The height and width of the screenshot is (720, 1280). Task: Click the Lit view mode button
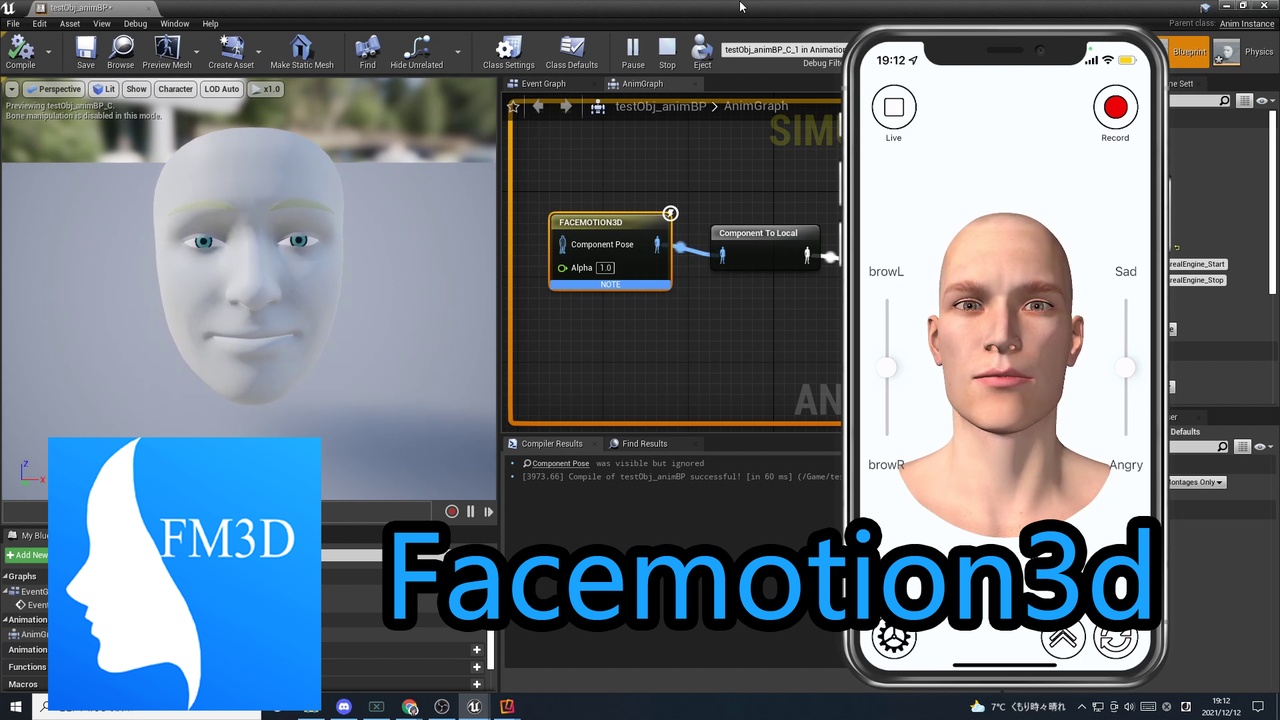click(x=103, y=89)
